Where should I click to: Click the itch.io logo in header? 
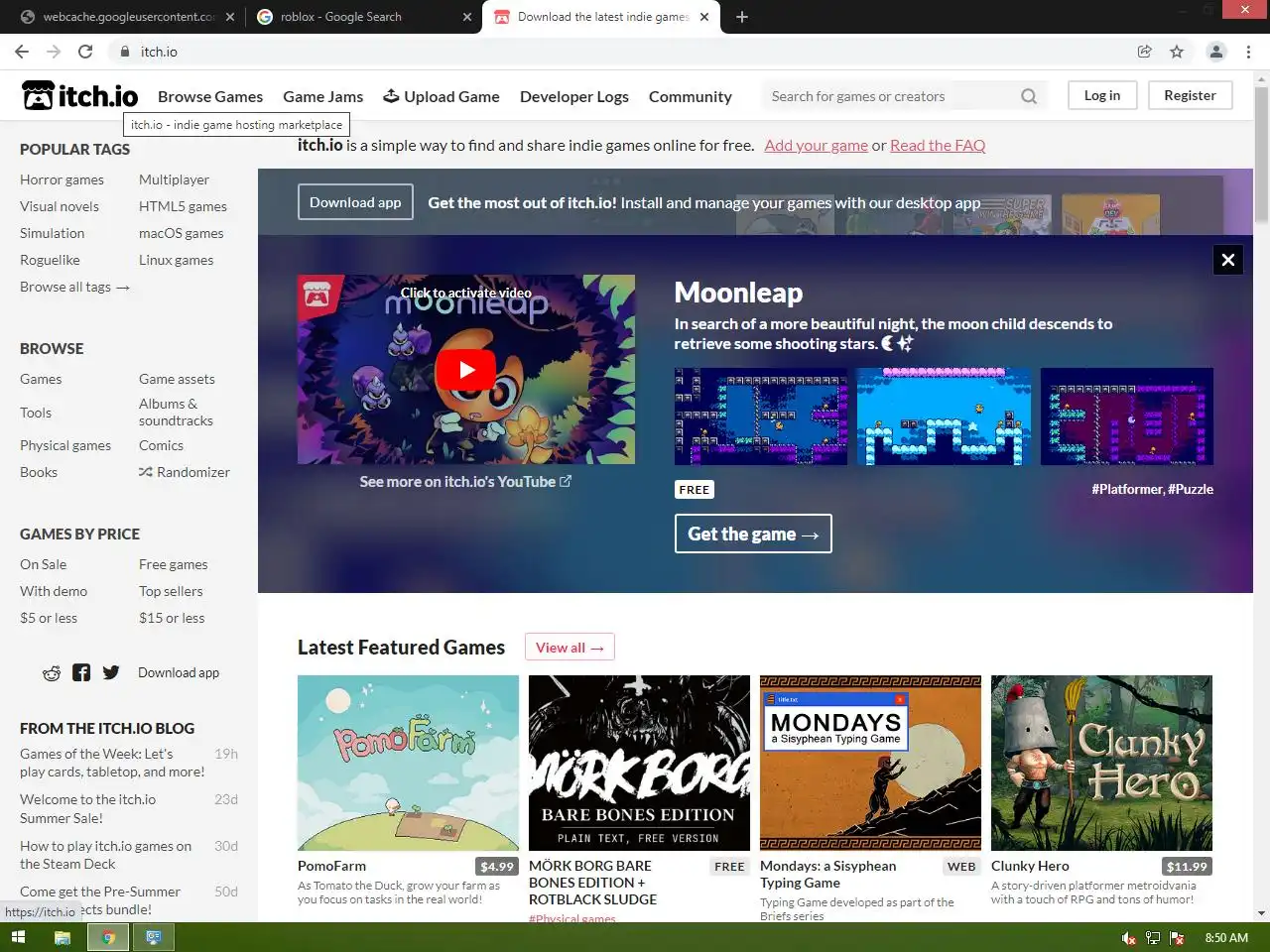[x=80, y=95]
